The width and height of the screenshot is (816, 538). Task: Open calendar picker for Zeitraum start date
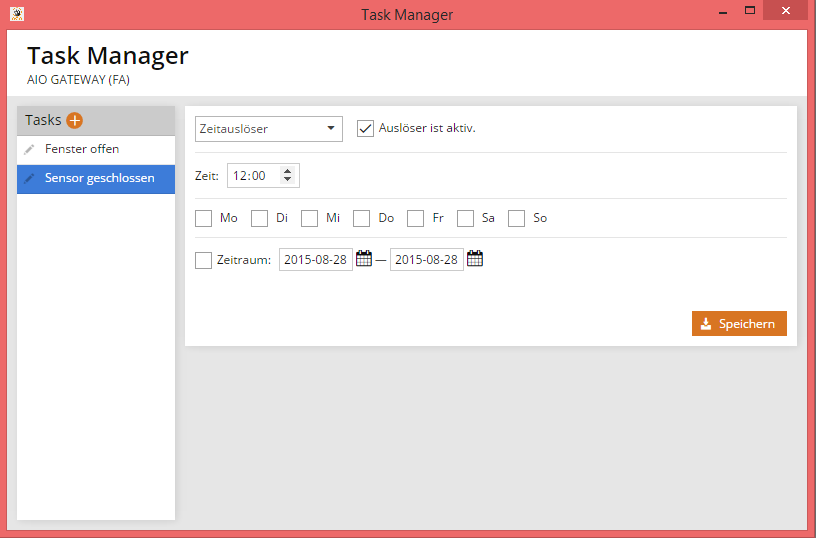coord(364,259)
